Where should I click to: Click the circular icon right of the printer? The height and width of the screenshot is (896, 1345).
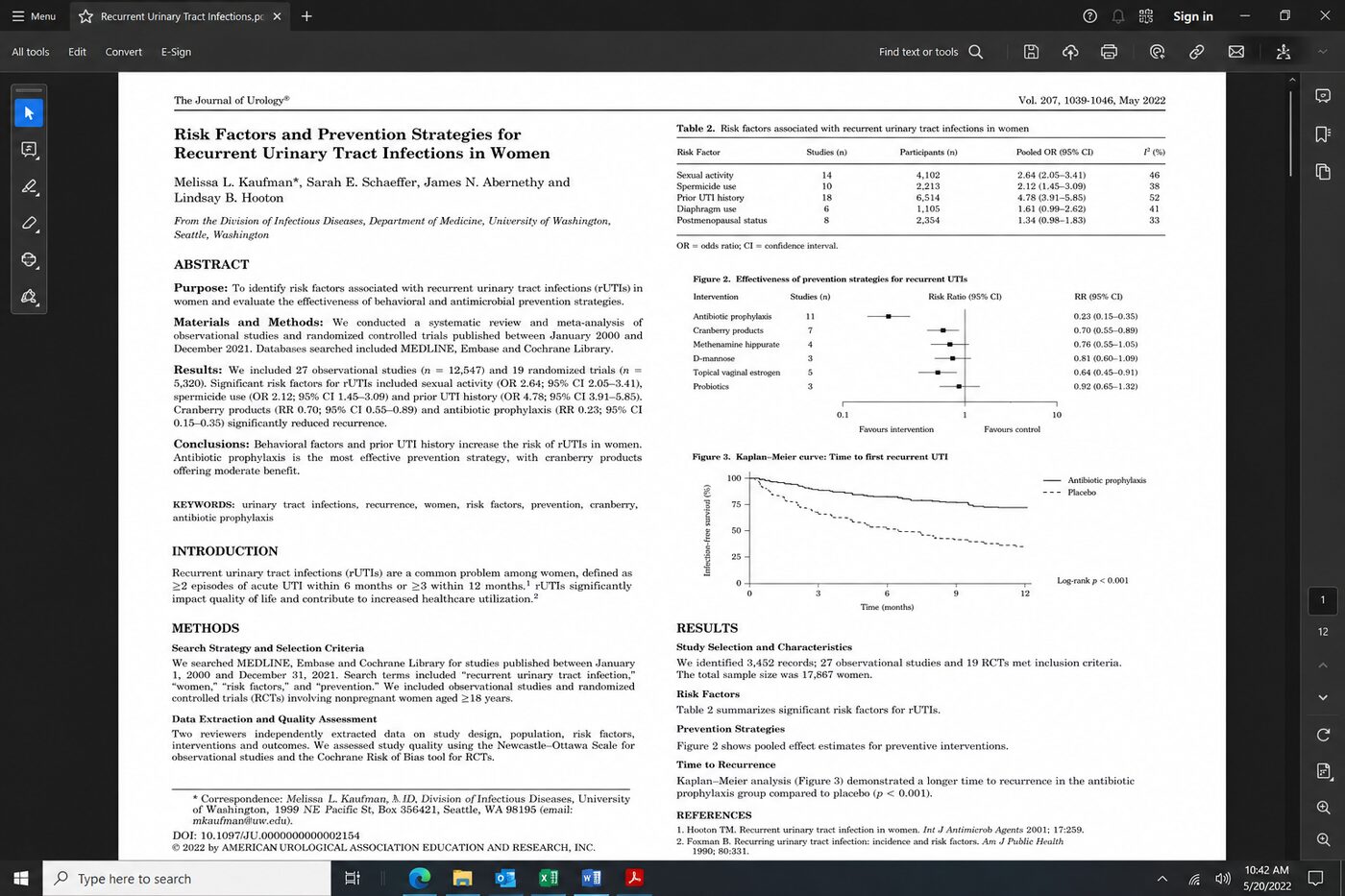coord(1158,52)
